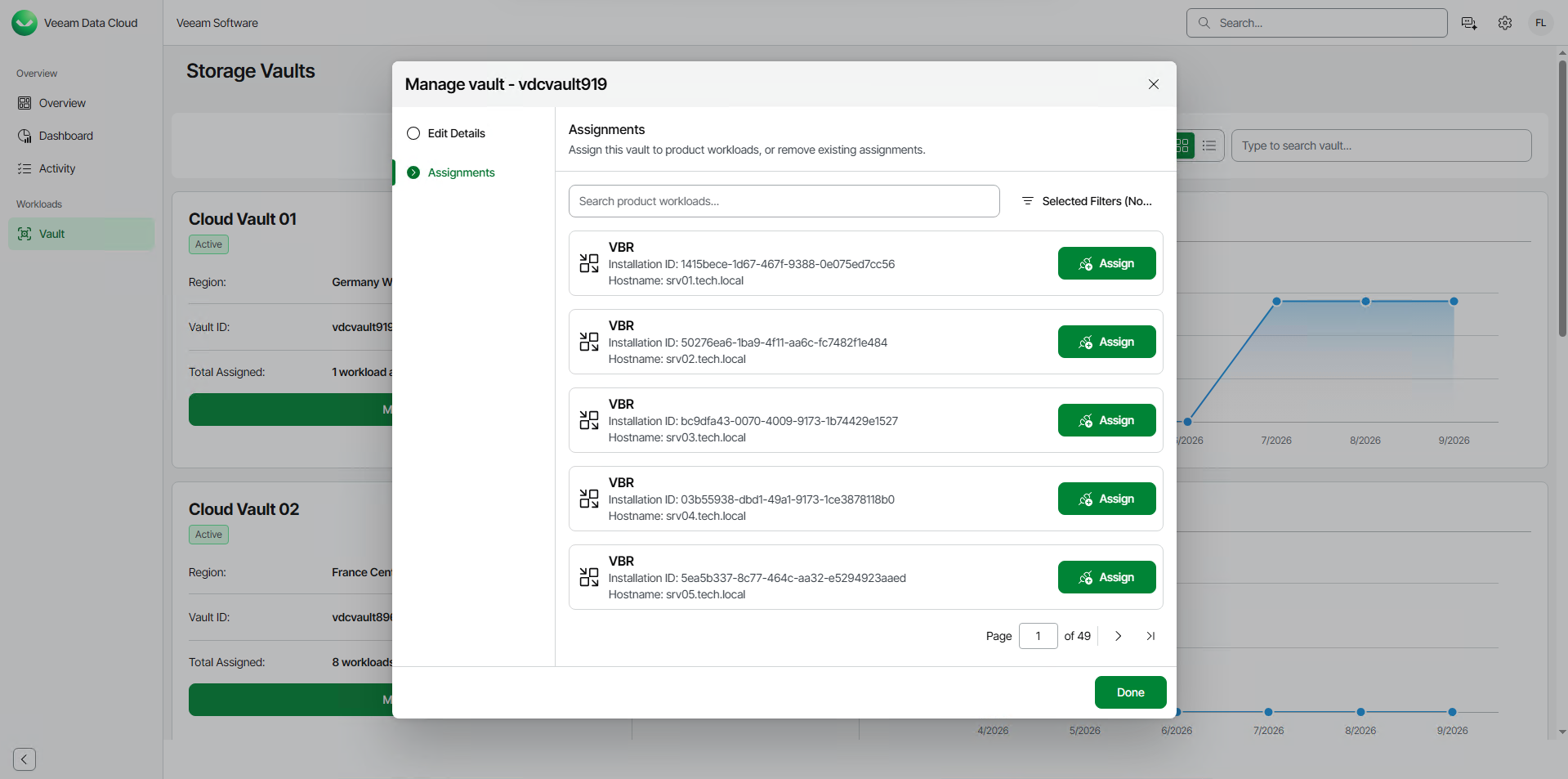
Task: Assign the srv01.tech.local workload
Action: (x=1106, y=263)
